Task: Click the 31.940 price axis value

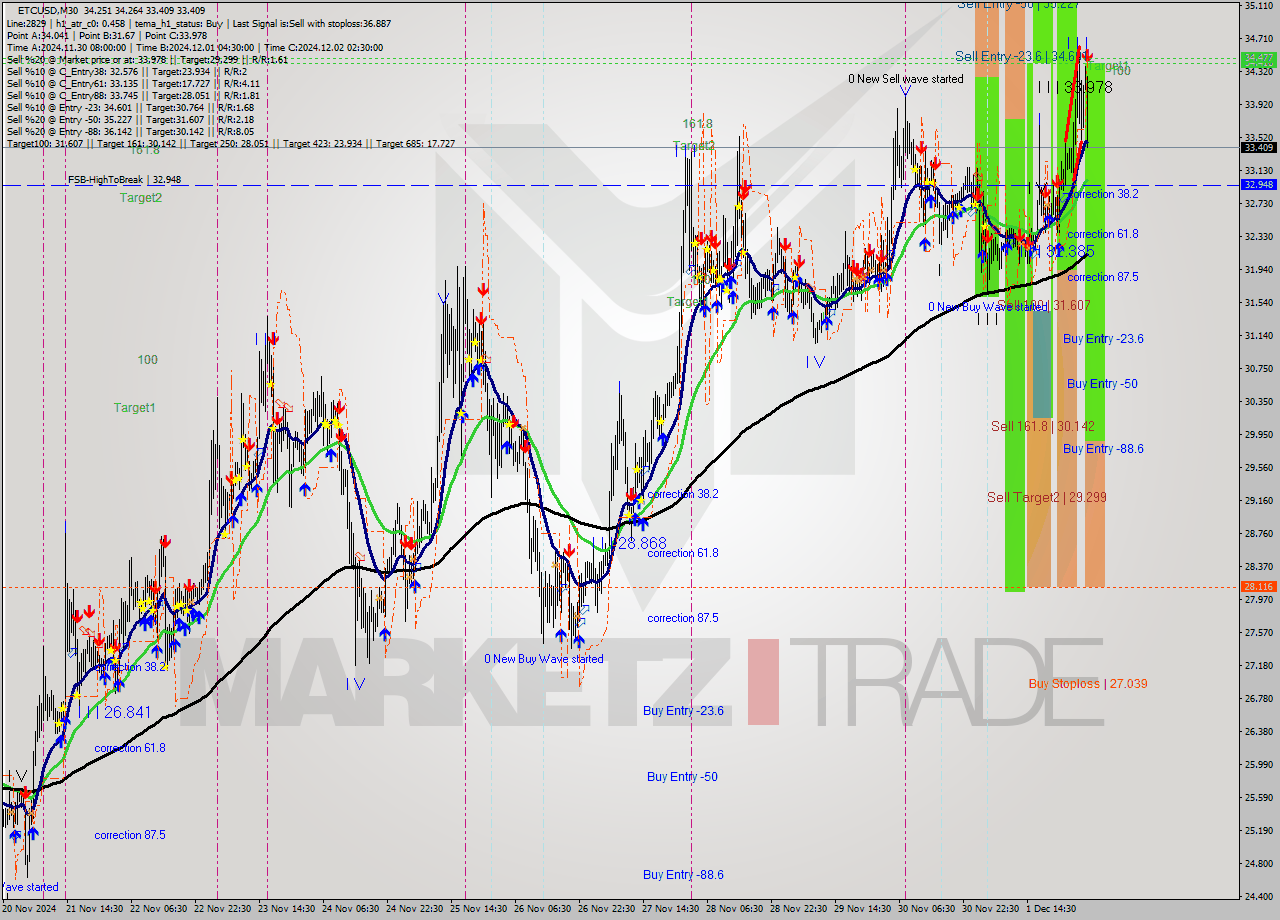Action: pyautogui.click(x=1258, y=269)
